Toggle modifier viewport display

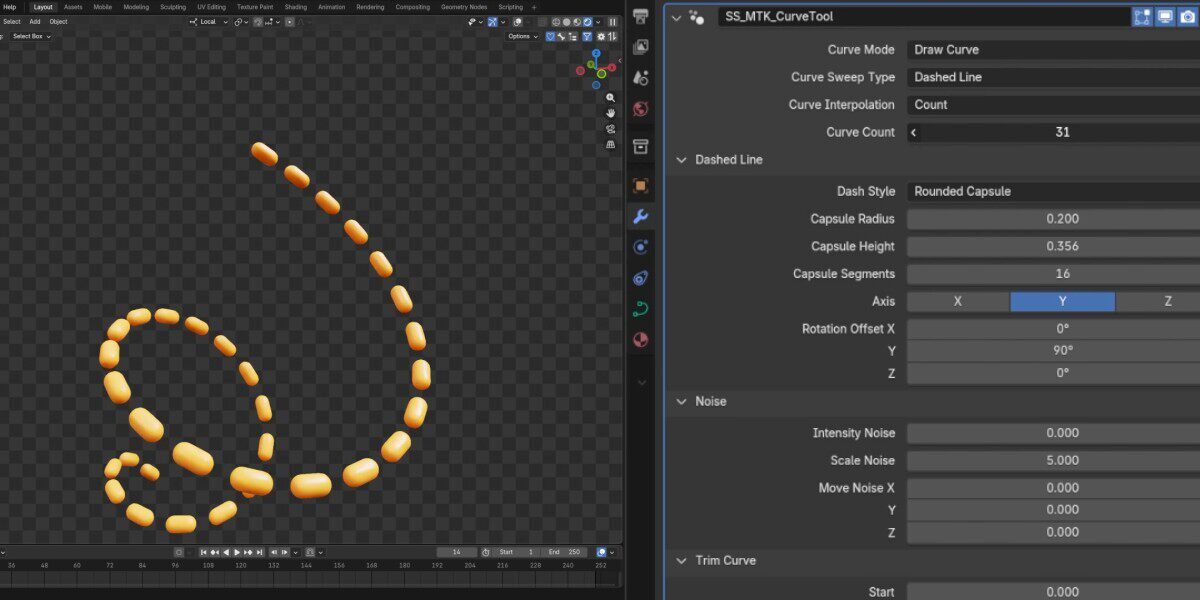[x=1165, y=17]
